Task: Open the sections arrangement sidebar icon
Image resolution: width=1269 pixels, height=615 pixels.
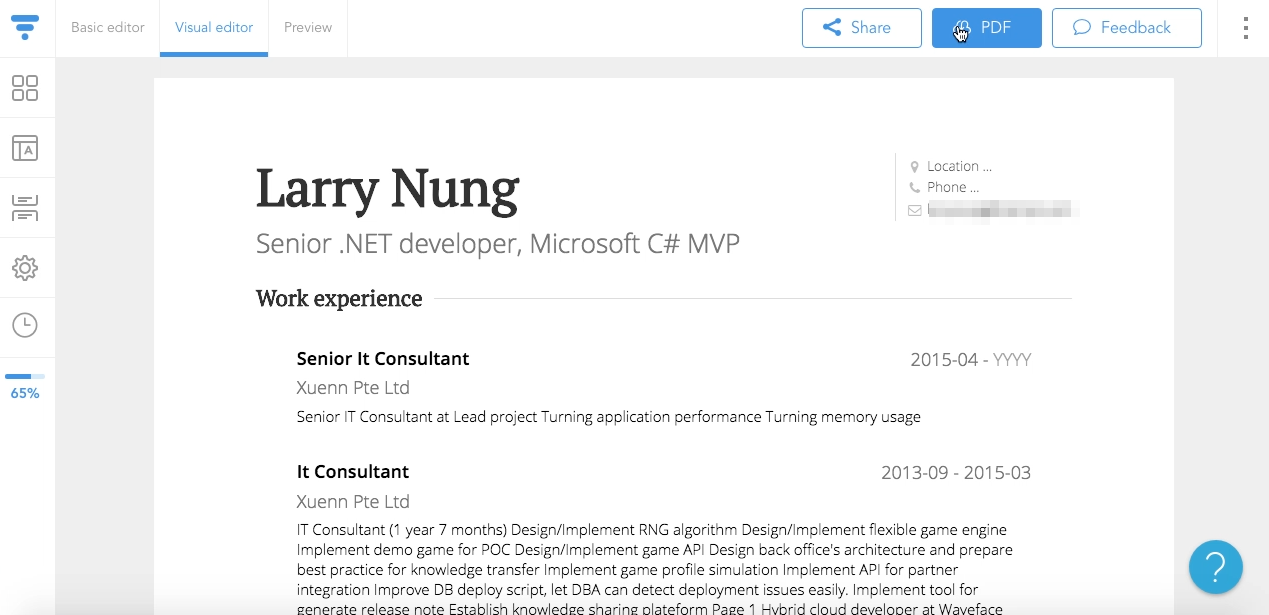Action: [25, 208]
